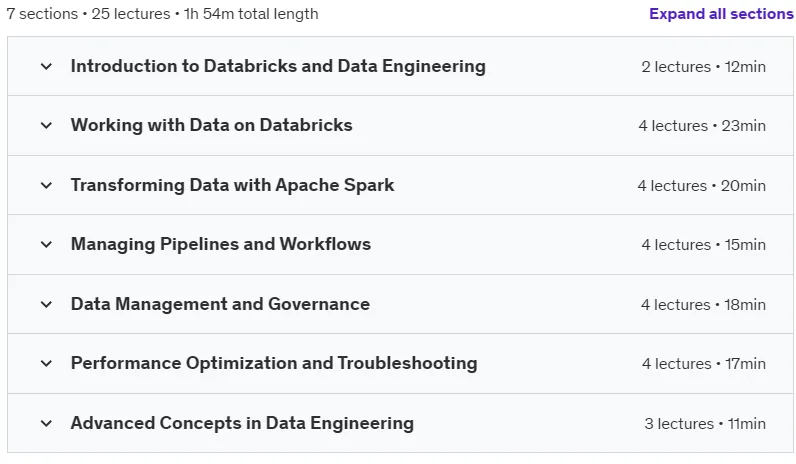Click Managing Pipelines and Workflows heading
This screenshot has height=464, width=796.
pyautogui.click(x=221, y=244)
